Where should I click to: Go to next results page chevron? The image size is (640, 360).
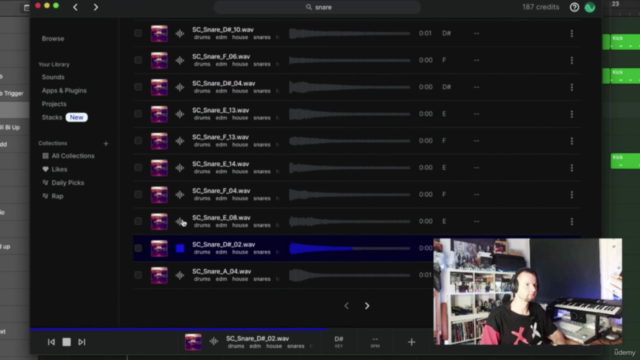[x=367, y=306]
